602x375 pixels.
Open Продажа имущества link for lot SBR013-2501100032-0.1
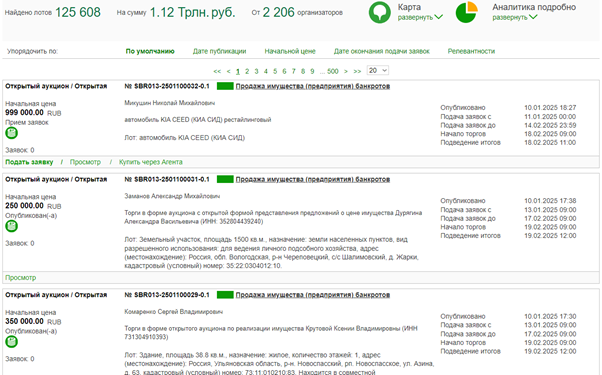(x=313, y=86)
